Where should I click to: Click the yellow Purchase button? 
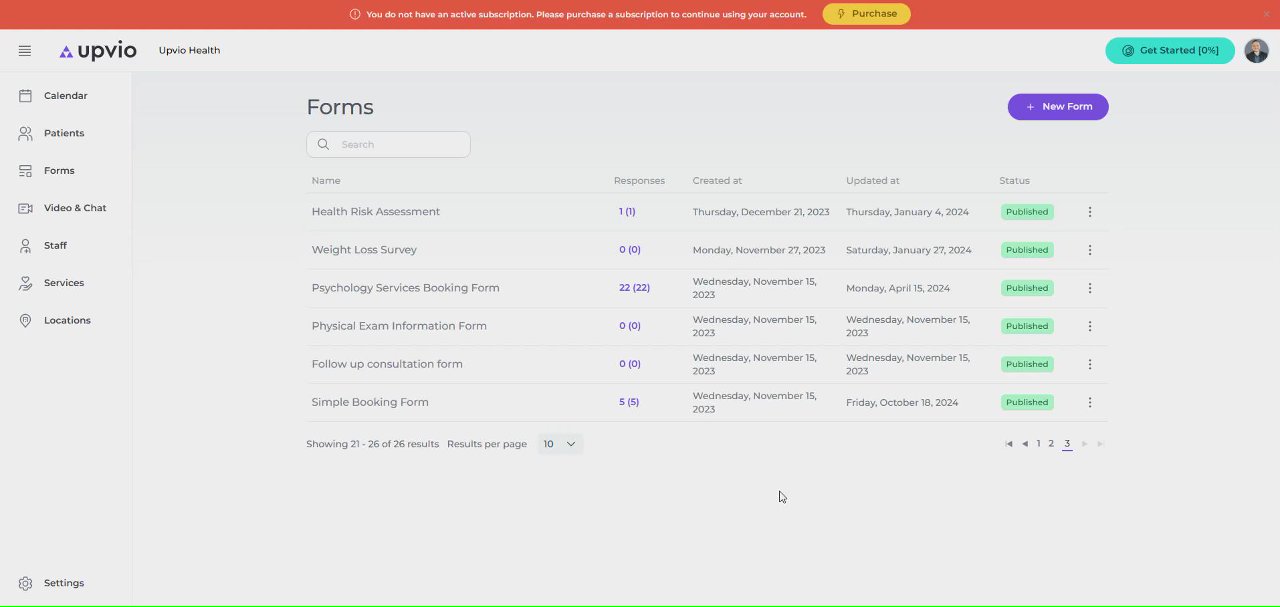click(x=866, y=14)
